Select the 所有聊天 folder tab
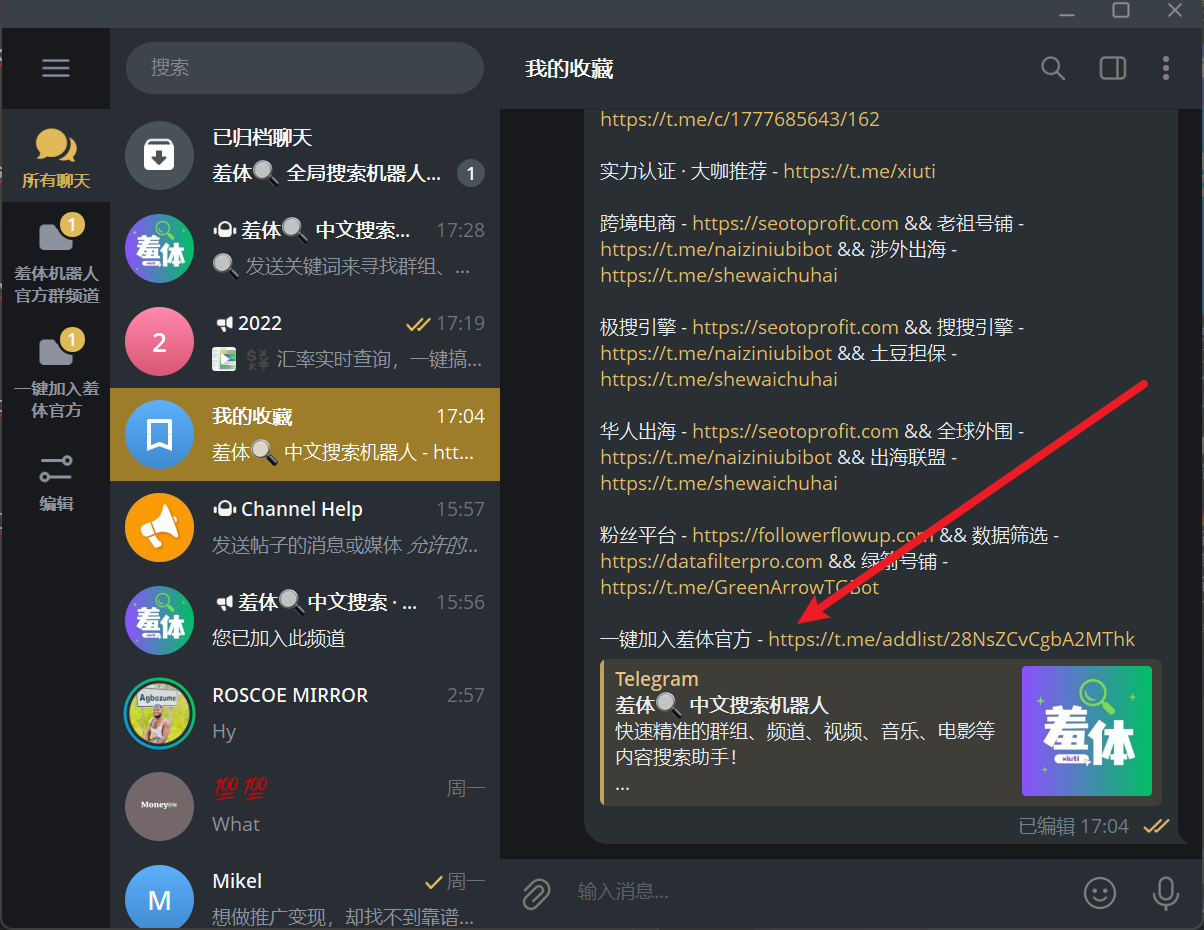This screenshot has width=1204, height=930. (x=56, y=158)
